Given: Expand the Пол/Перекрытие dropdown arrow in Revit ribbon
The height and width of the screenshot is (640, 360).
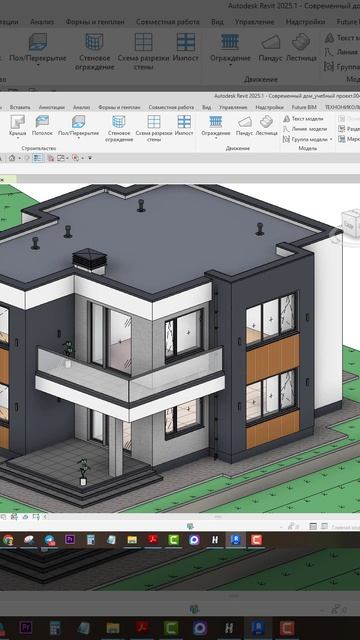Looking at the screenshot, I should [x=78, y=138].
